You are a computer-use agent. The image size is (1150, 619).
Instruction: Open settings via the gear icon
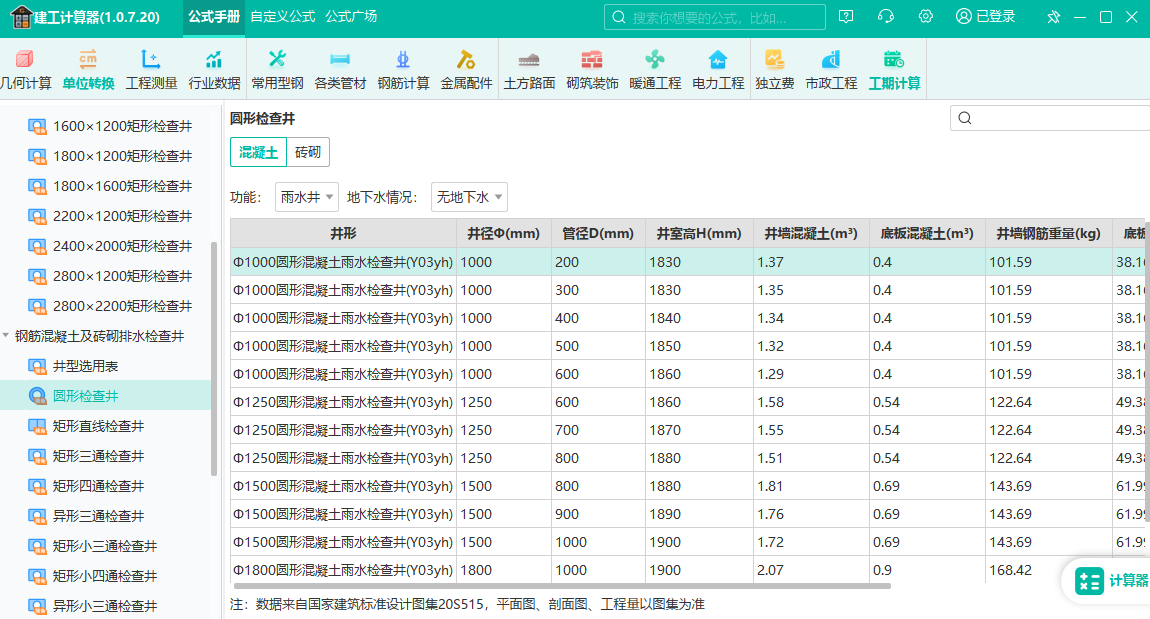click(926, 16)
